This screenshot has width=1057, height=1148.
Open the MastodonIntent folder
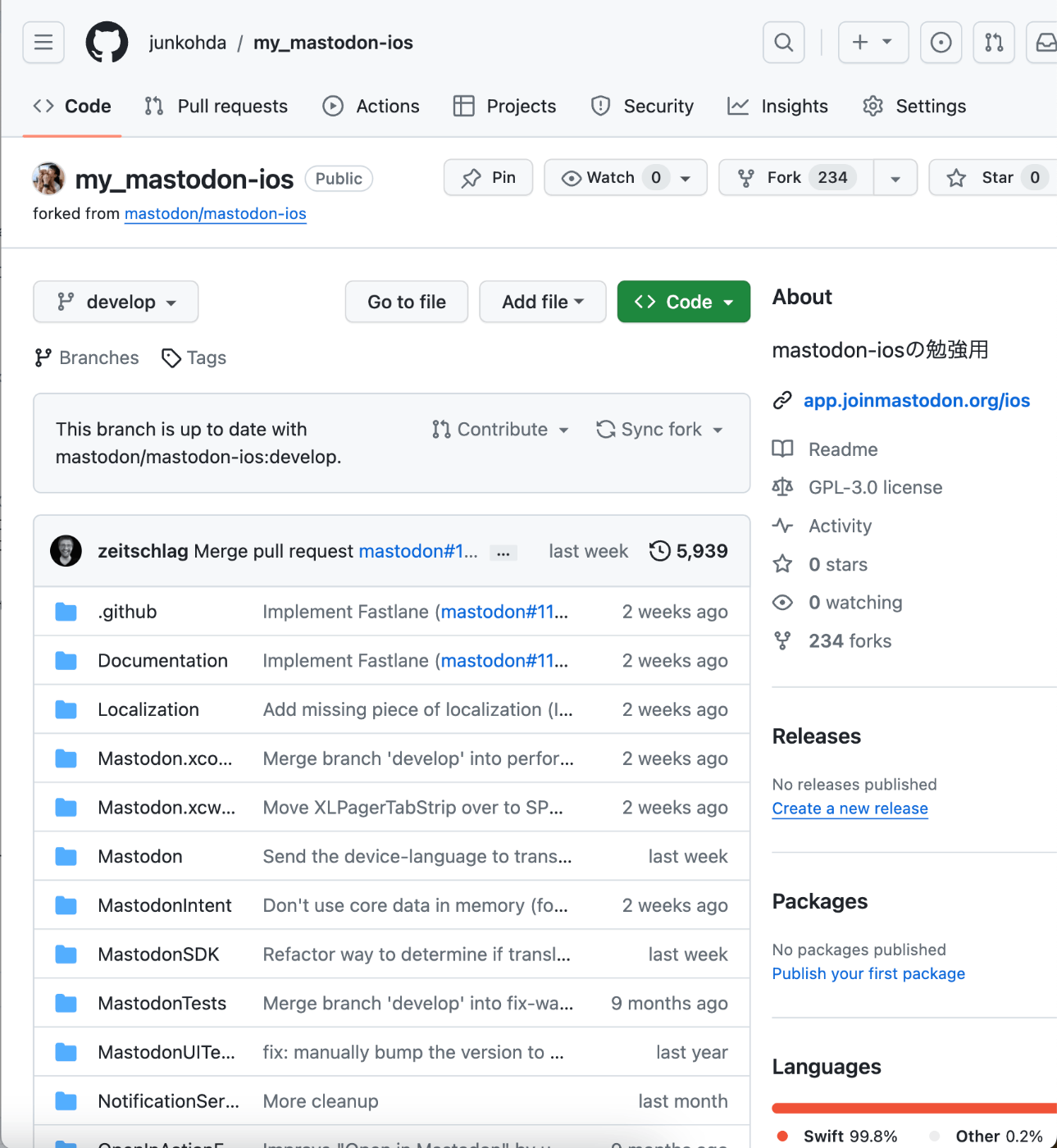(165, 906)
